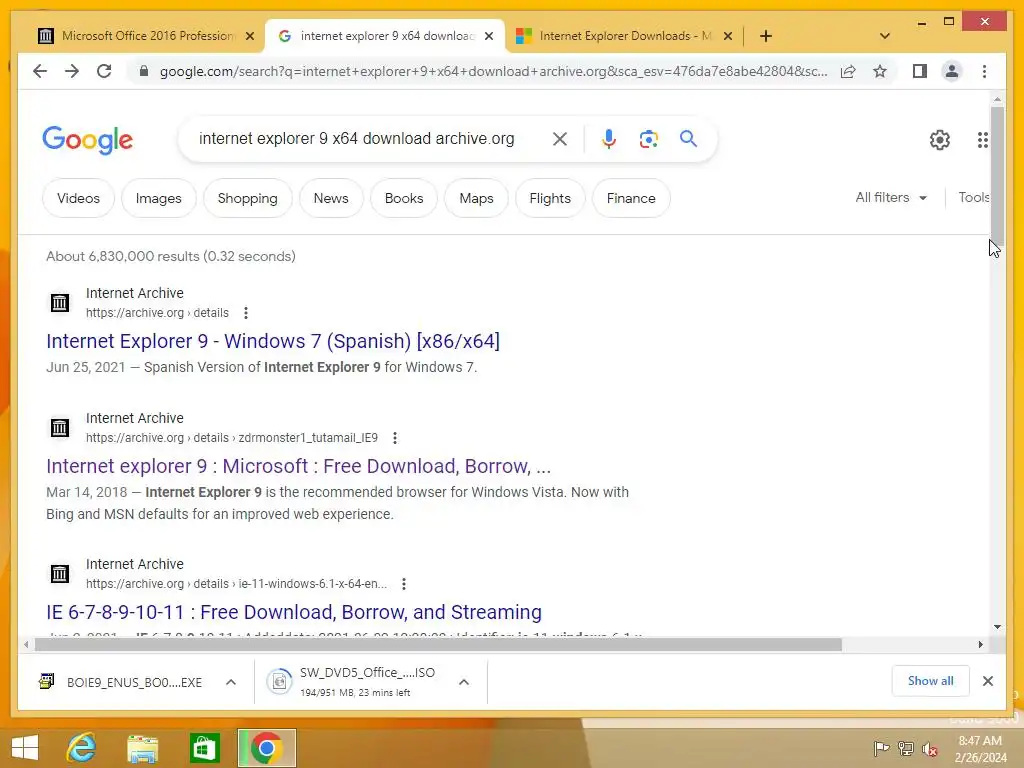Click the address bar URL
Viewport: 1024px width, 768px height.
click(493, 71)
